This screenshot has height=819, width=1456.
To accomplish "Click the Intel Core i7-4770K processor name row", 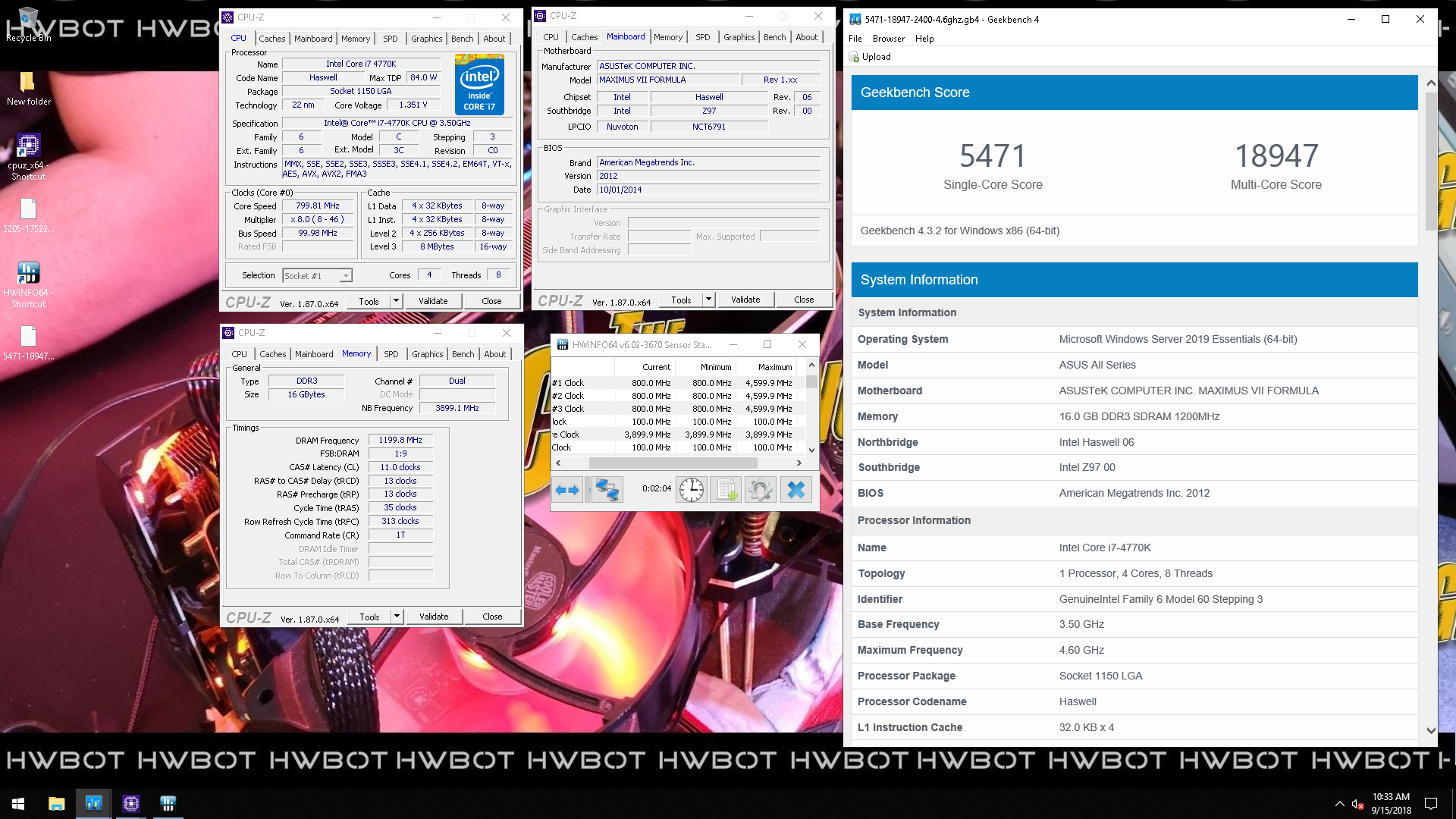I will (1134, 548).
